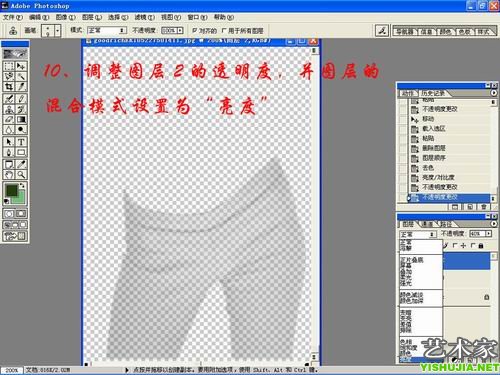This screenshot has width=500, height=375.
Task: Click the 200% zoom field in status bar
Action: point(12,370)
